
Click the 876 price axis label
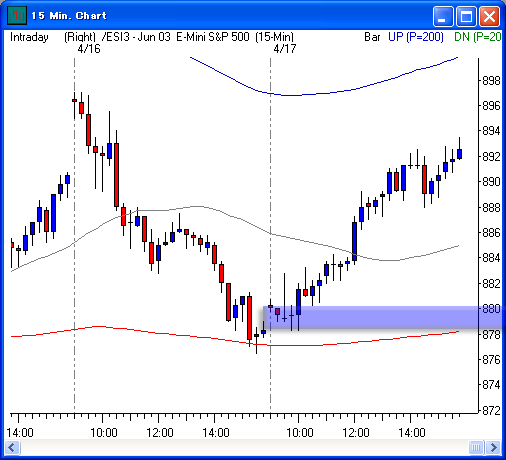pyautogui.click(x=491, y=360)
